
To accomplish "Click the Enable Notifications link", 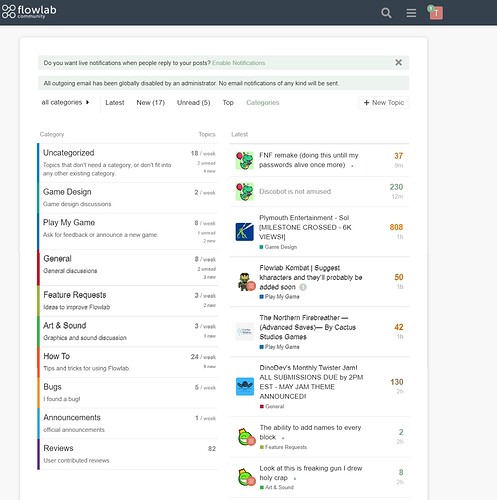I will click(x=239, y=63).
